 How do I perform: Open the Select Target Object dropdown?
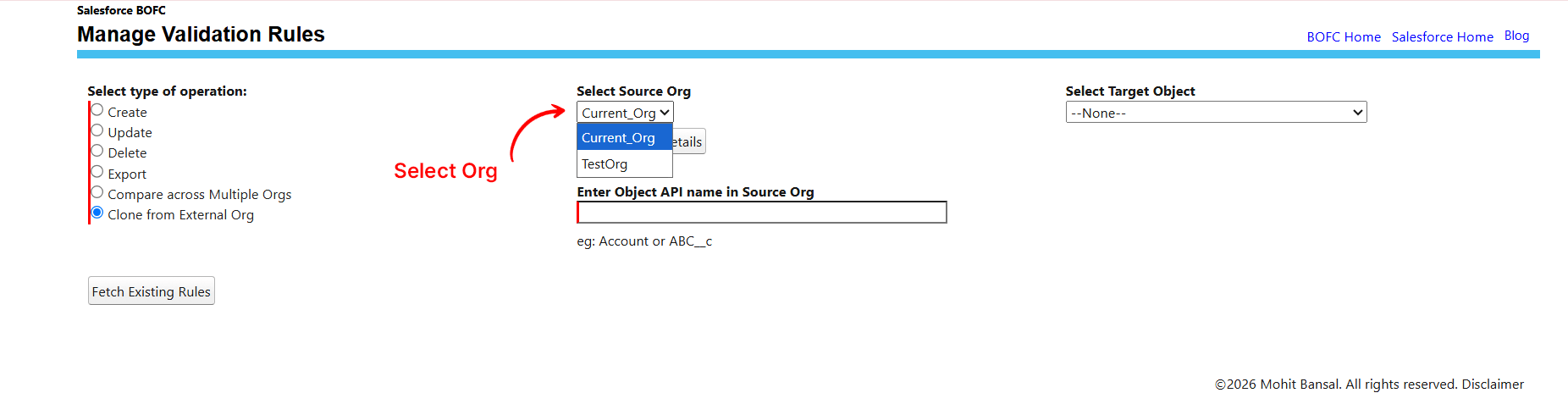(x=1216, y=113)
